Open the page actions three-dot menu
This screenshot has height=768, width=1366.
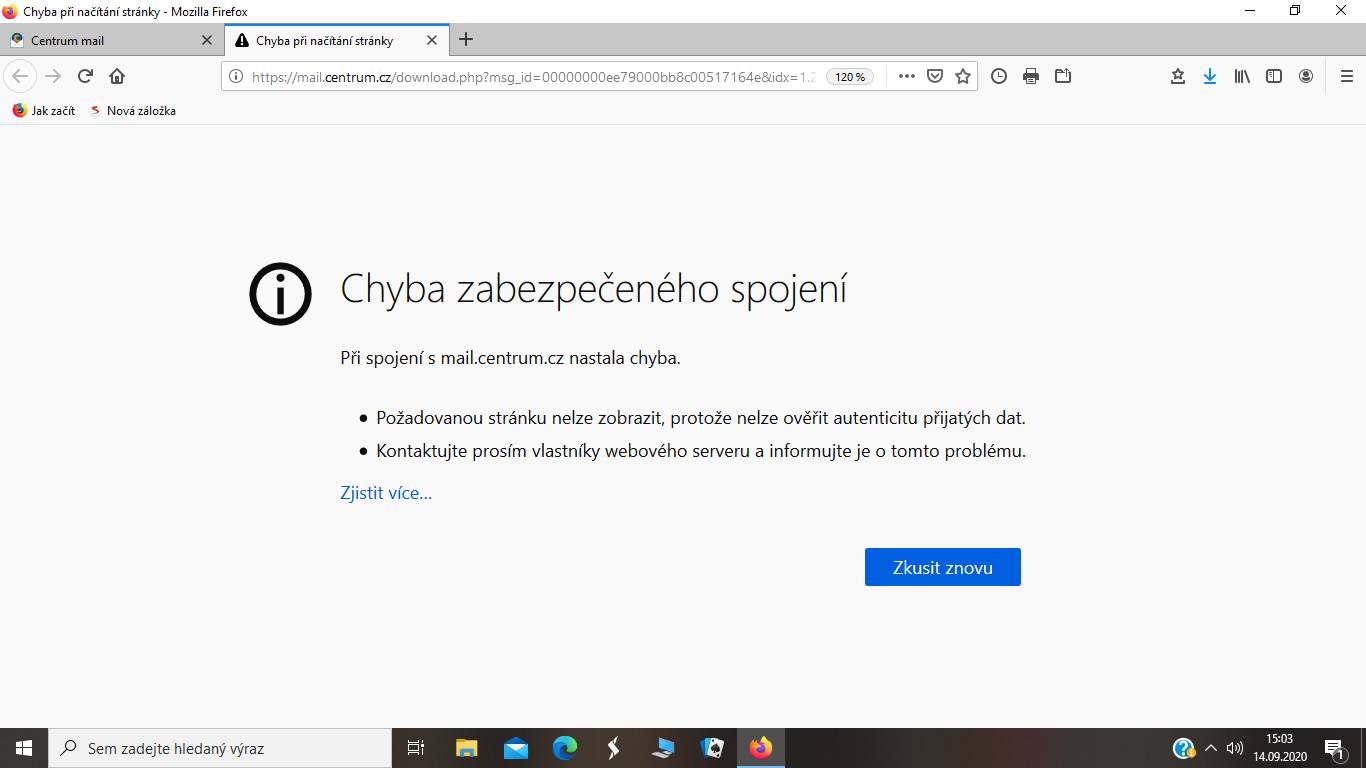pos(907,76)
